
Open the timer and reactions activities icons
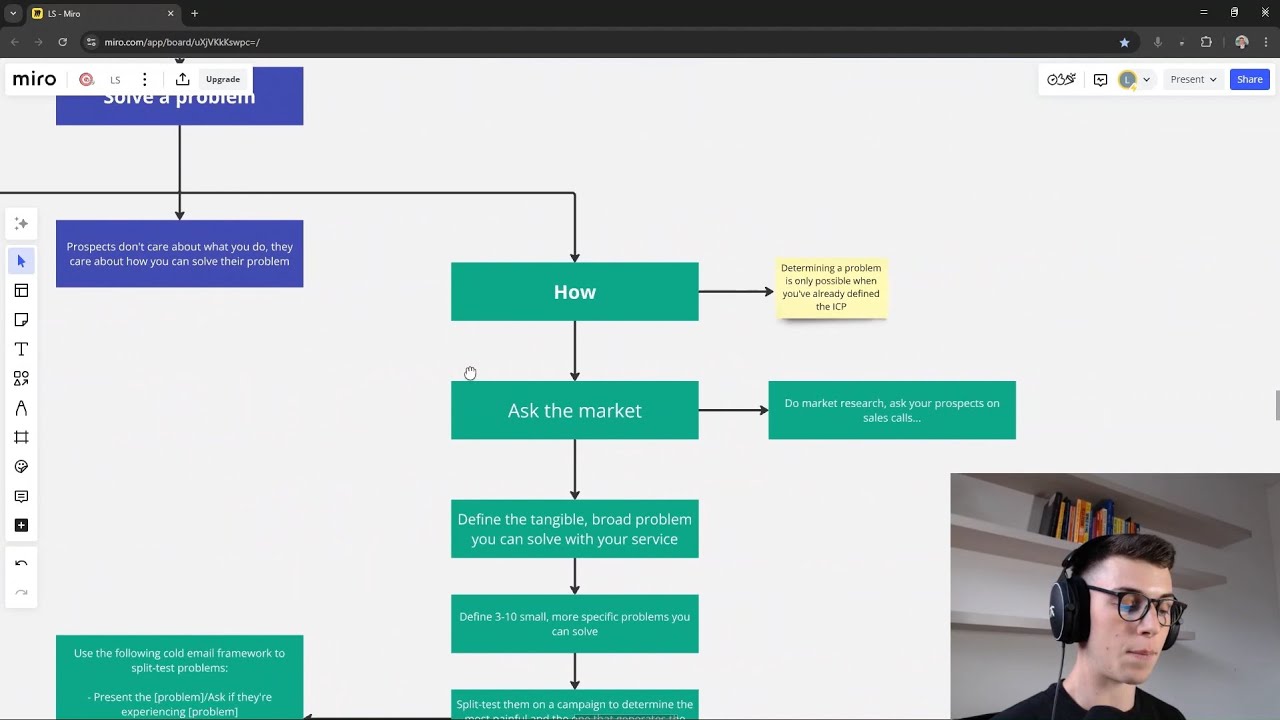coord(1061,79)
